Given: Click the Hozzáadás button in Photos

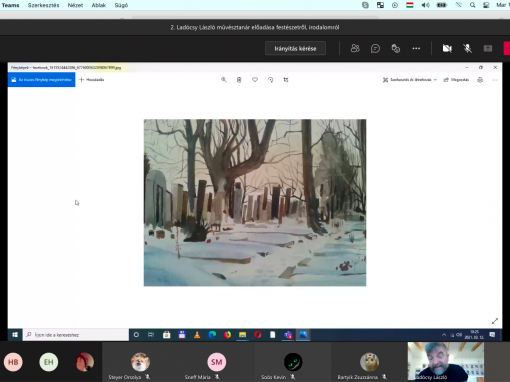Looking at the screenshot, I should [x=92, y=80].
